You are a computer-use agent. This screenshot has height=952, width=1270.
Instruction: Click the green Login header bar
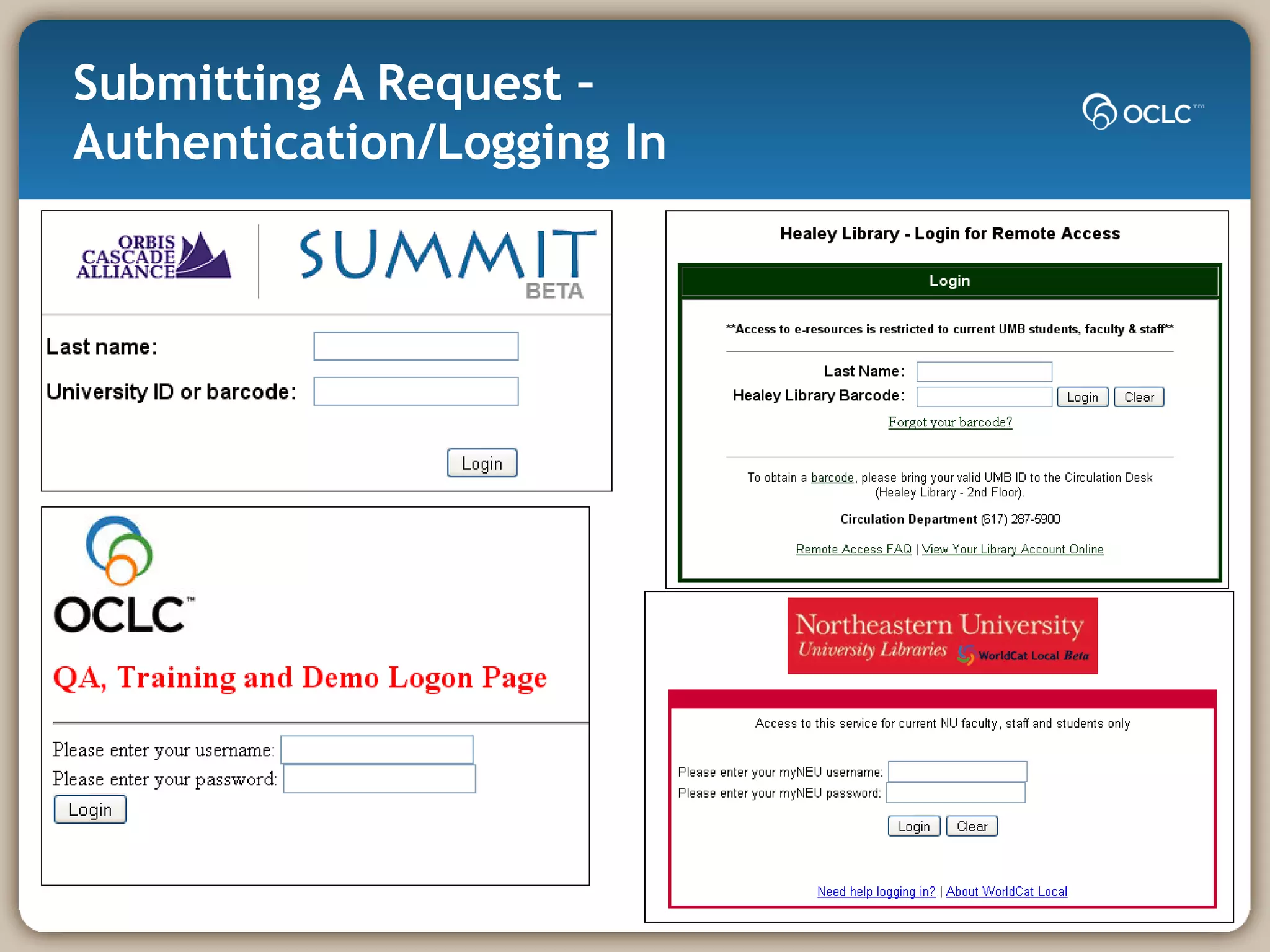[949, 281]
